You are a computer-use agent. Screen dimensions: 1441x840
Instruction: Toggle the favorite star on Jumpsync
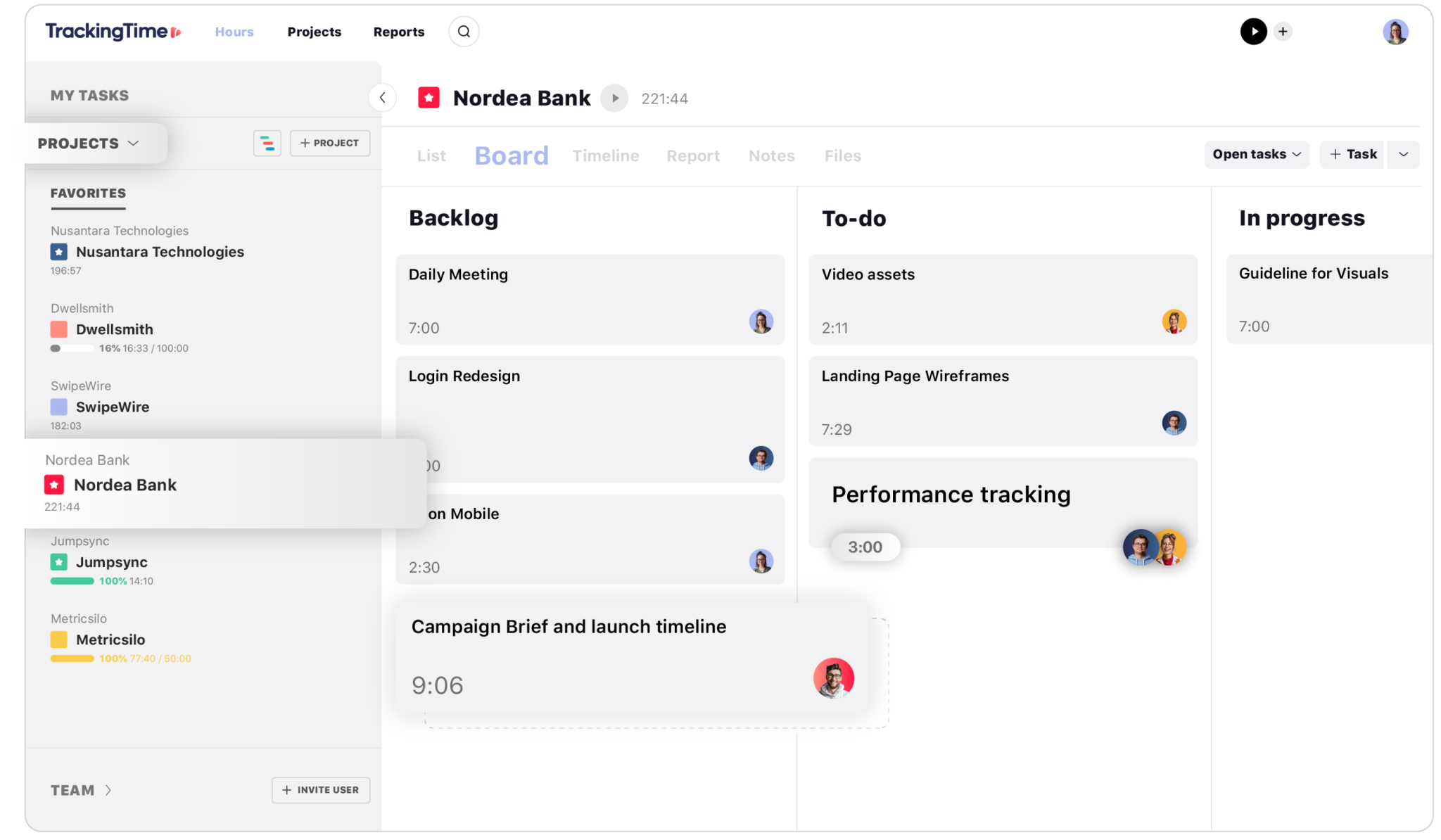58,561
